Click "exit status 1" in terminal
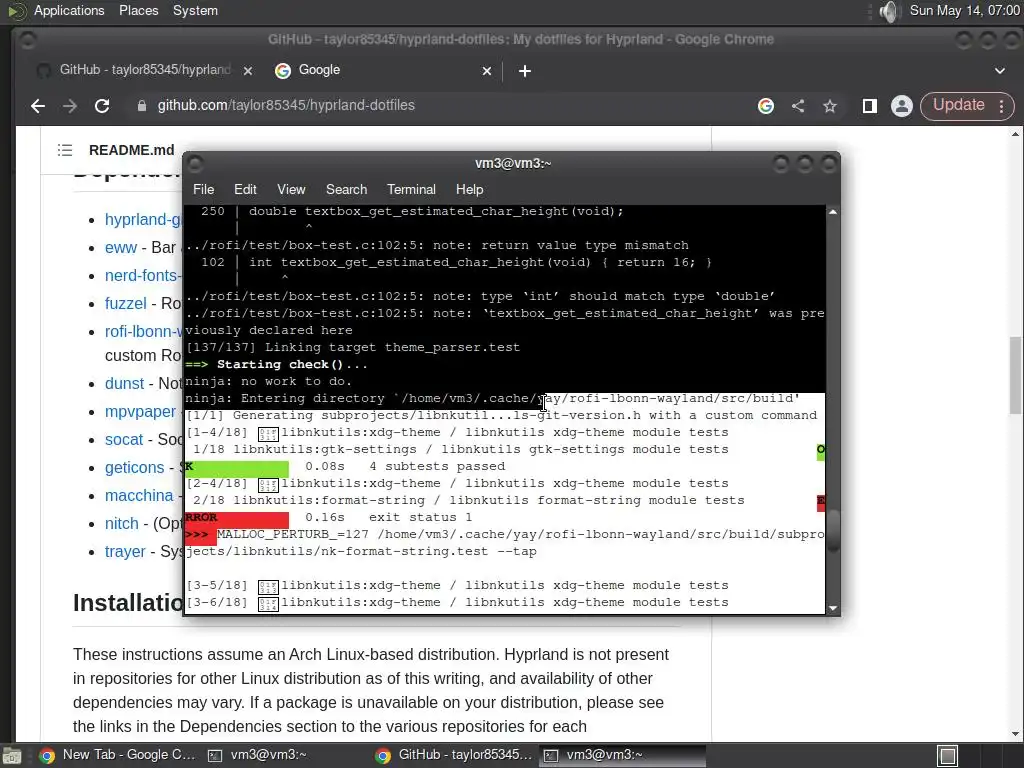The height and width of the screenshot is (768, 1024). point(420,517)
